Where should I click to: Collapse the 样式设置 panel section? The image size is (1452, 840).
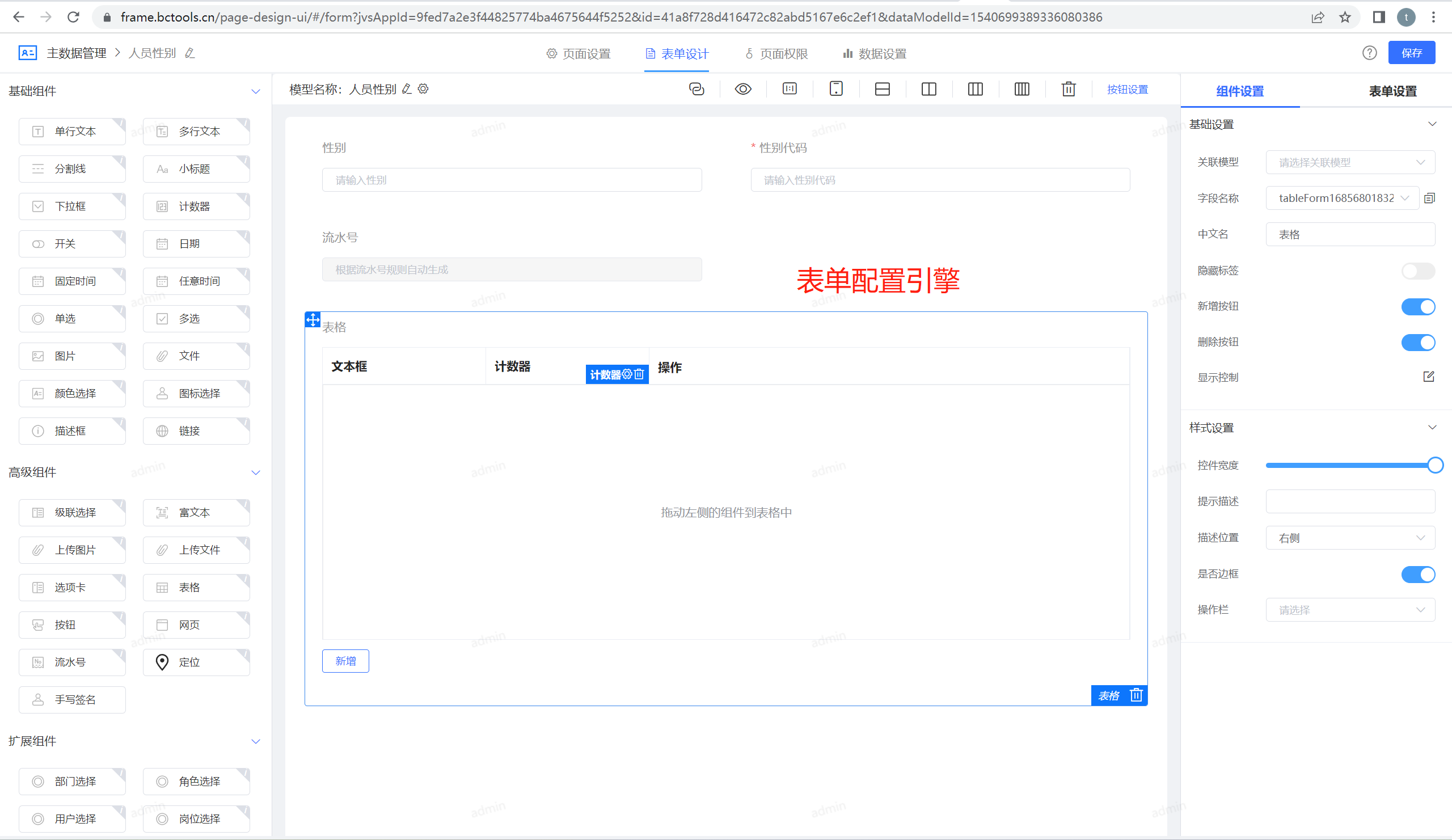coord(1432,428)
